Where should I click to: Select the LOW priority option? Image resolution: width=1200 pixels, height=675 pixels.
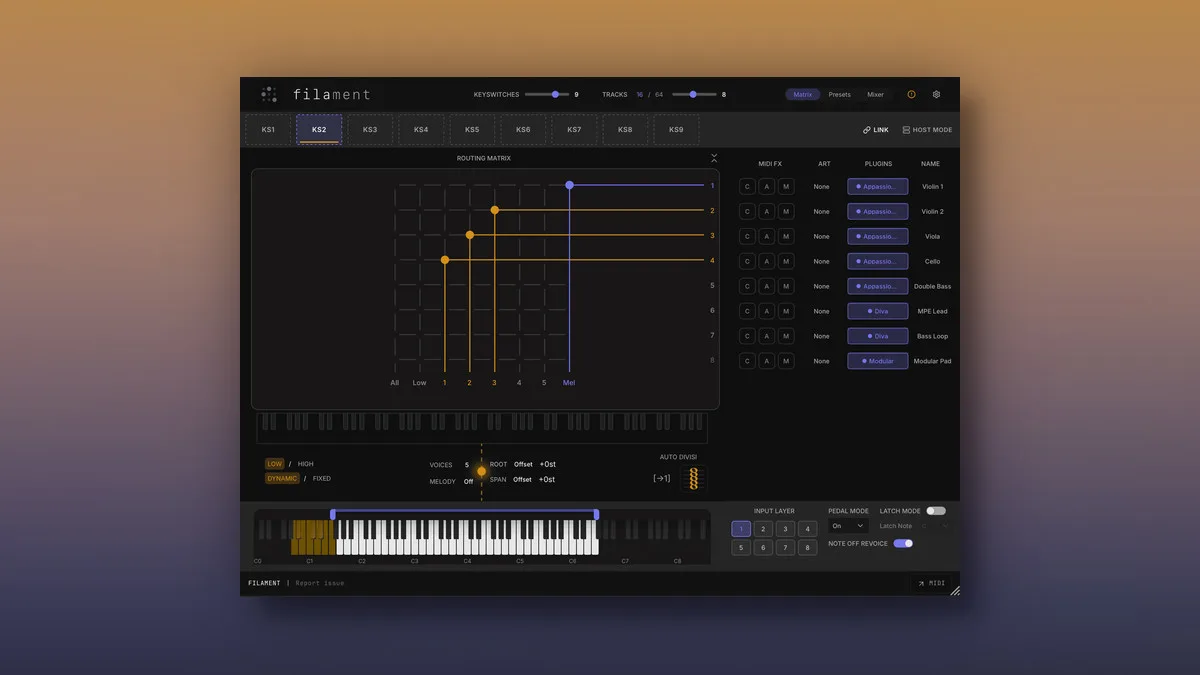point(274,464)
